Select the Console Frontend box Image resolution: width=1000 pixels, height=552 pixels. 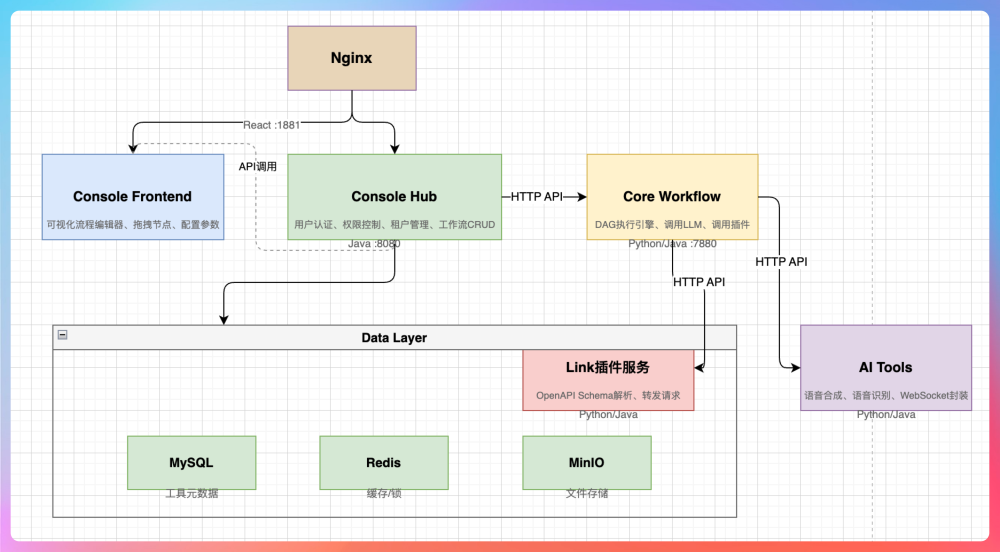pos(132,197)
